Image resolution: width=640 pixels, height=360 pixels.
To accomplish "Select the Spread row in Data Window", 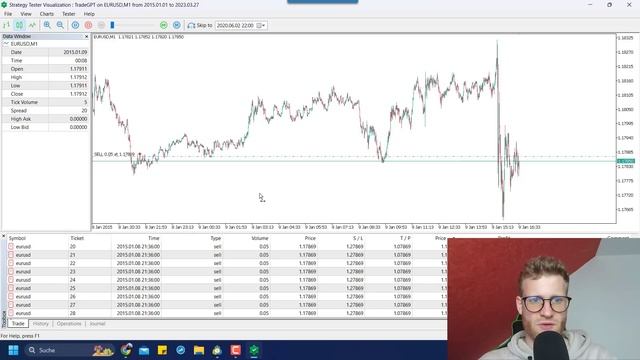I will (x=45, y=111).
